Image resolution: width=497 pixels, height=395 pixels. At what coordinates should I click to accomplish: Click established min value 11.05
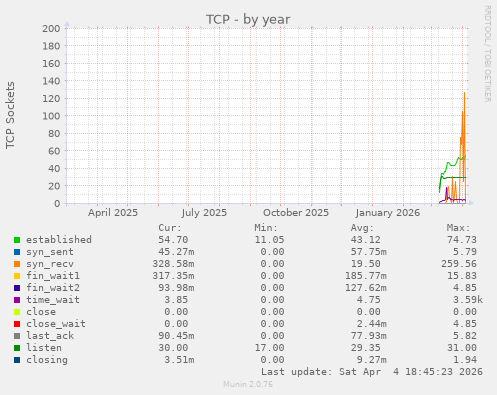269,240
